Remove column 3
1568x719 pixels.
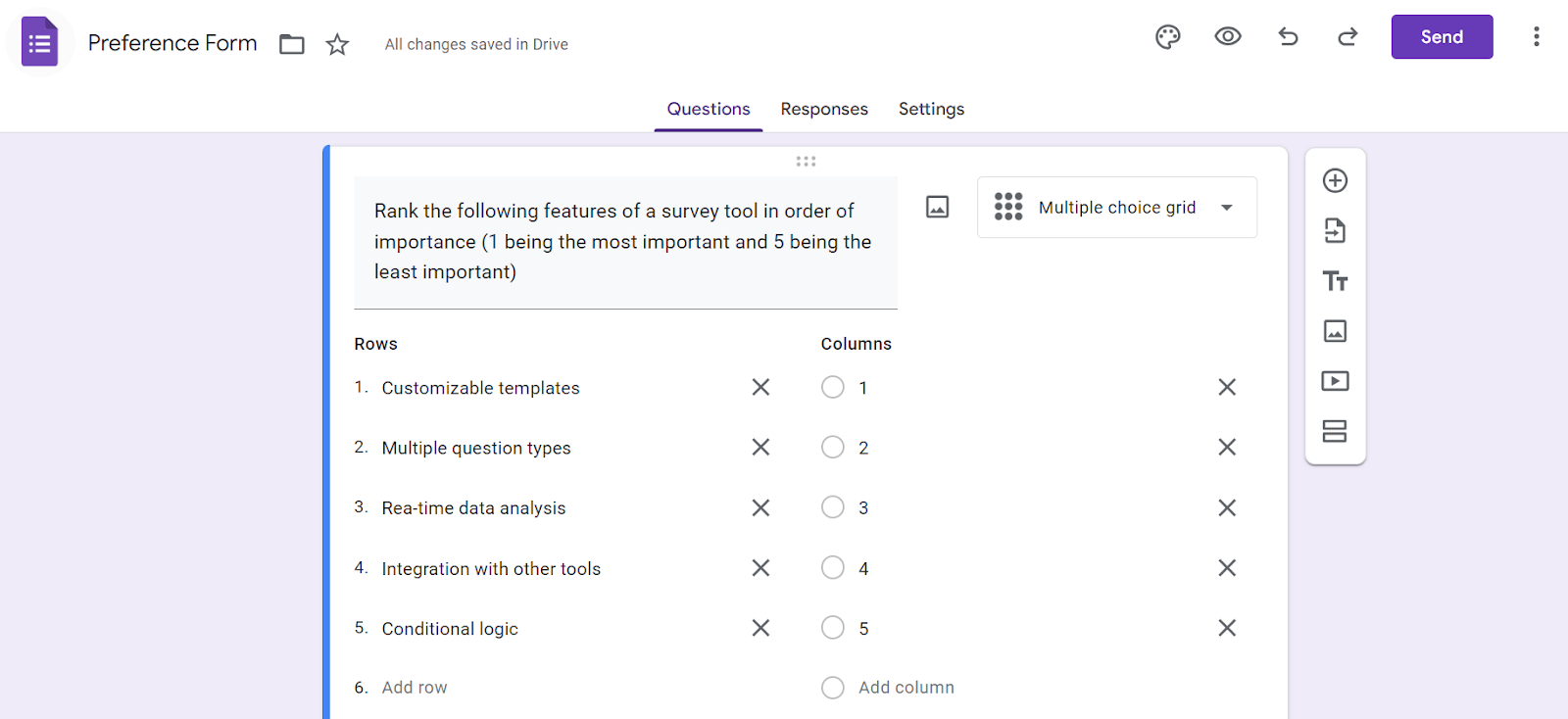1227,507
